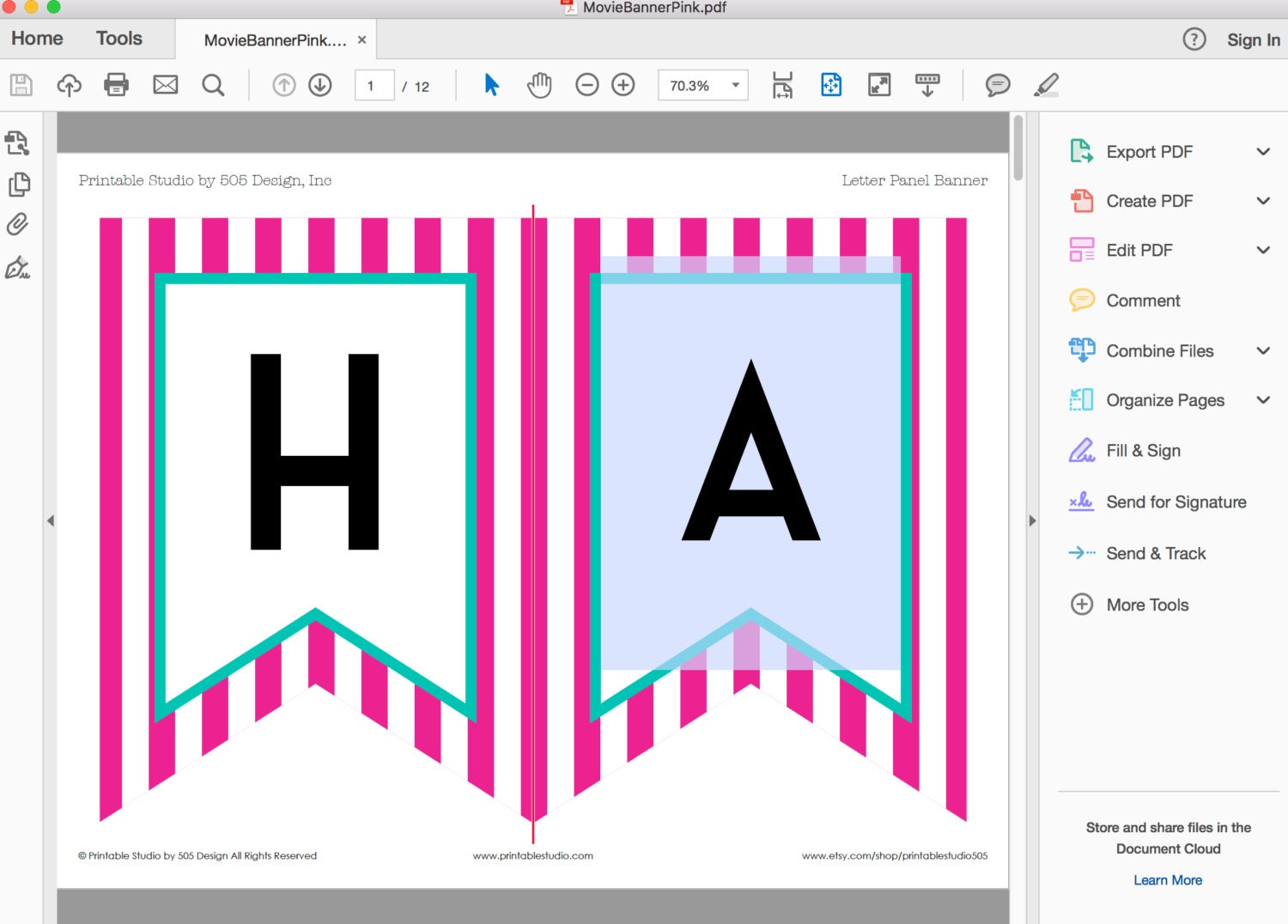Switch to the Tools tab
Viewport: 1288px width, 924px height.
118,38
